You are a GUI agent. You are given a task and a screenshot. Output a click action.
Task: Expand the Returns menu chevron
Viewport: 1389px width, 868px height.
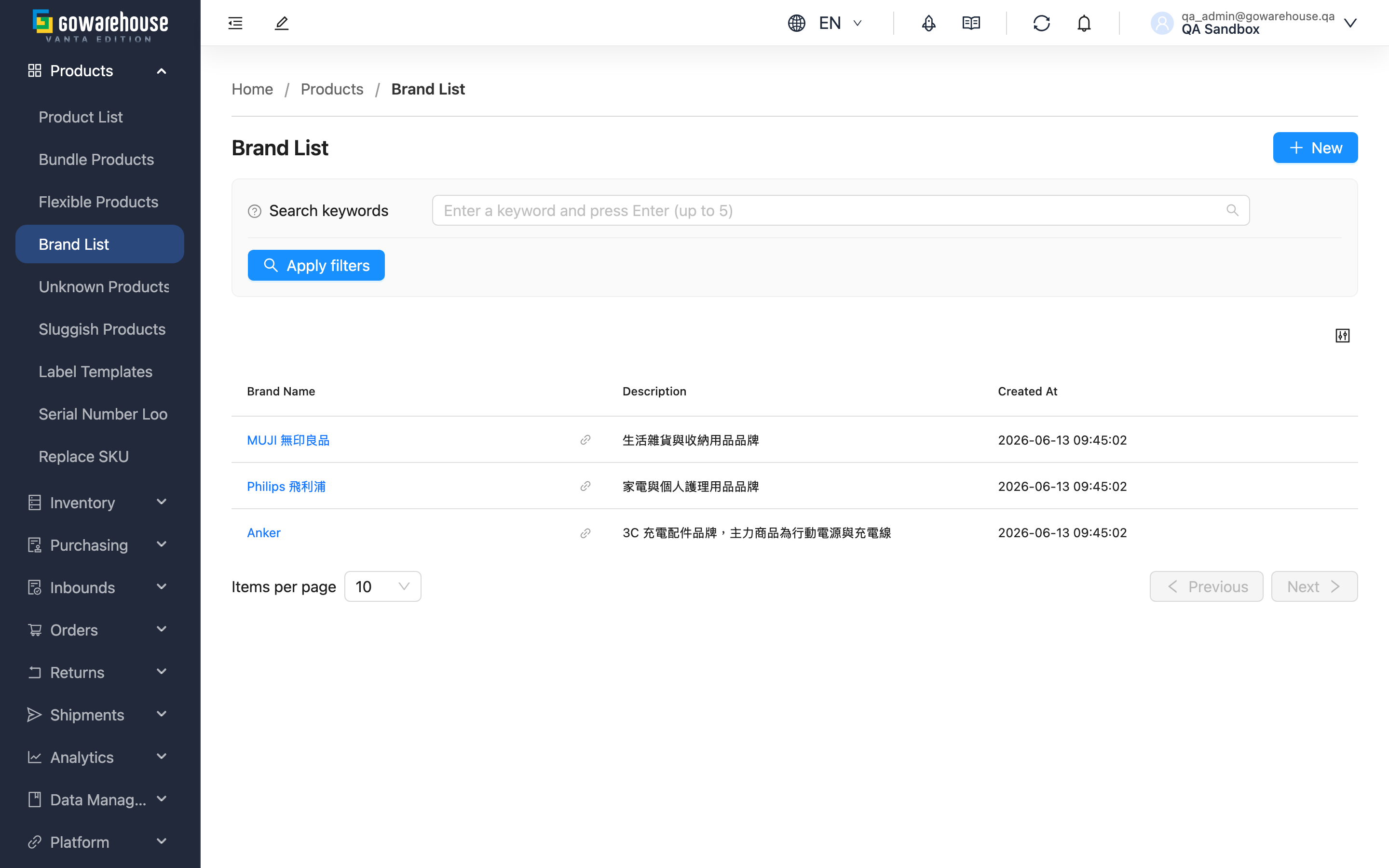coord(161,672)
